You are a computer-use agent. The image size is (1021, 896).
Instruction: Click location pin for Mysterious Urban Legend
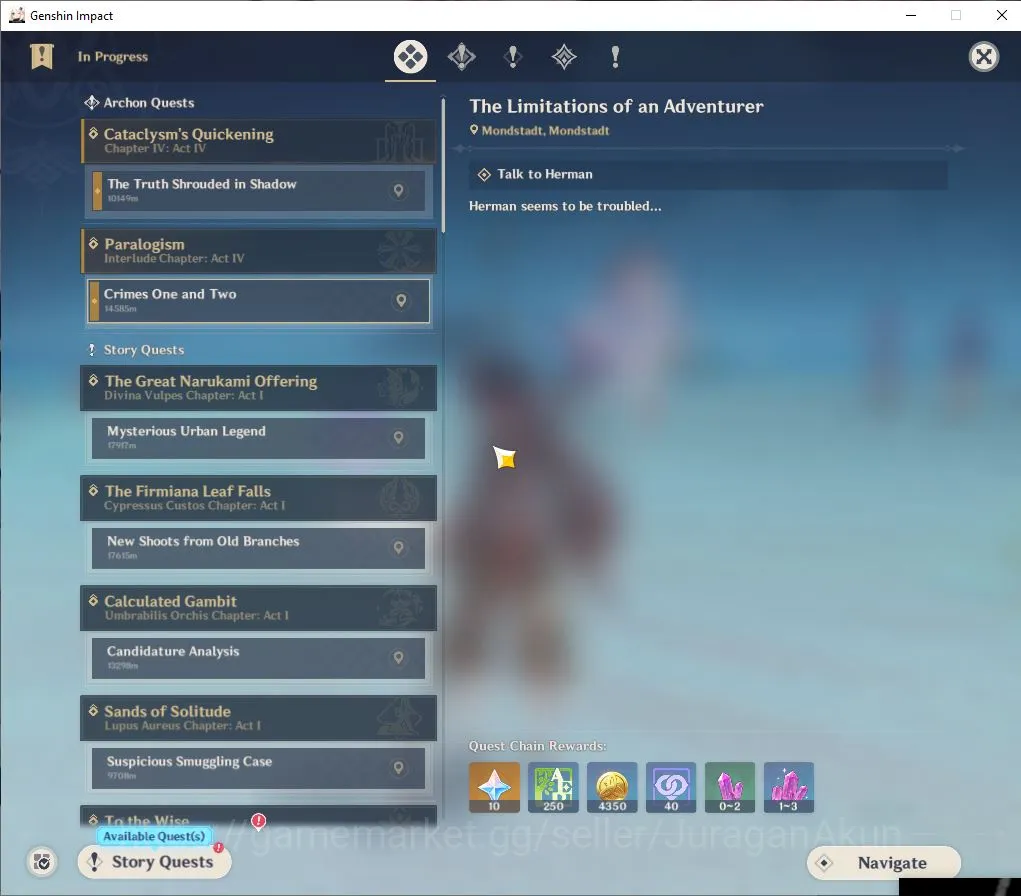tap(399, 438)
